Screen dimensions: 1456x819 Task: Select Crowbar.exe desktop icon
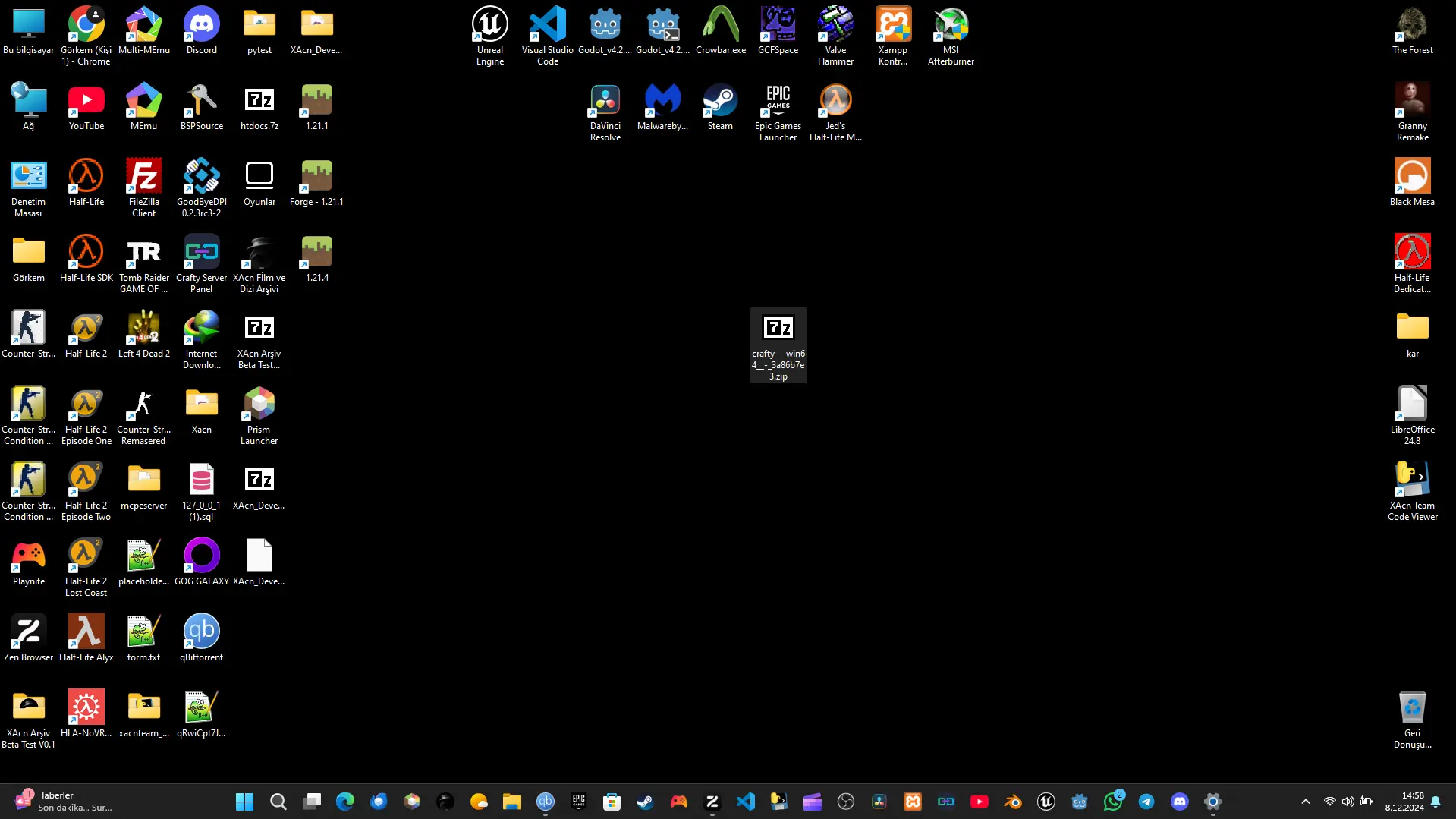[x=720, y=30]
